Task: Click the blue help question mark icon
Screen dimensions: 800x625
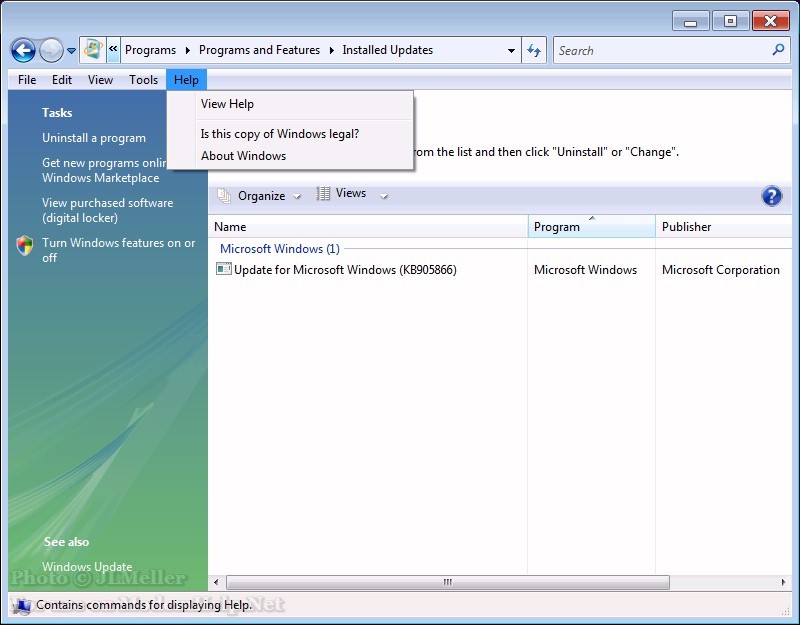Action: [x=771, y=196]
